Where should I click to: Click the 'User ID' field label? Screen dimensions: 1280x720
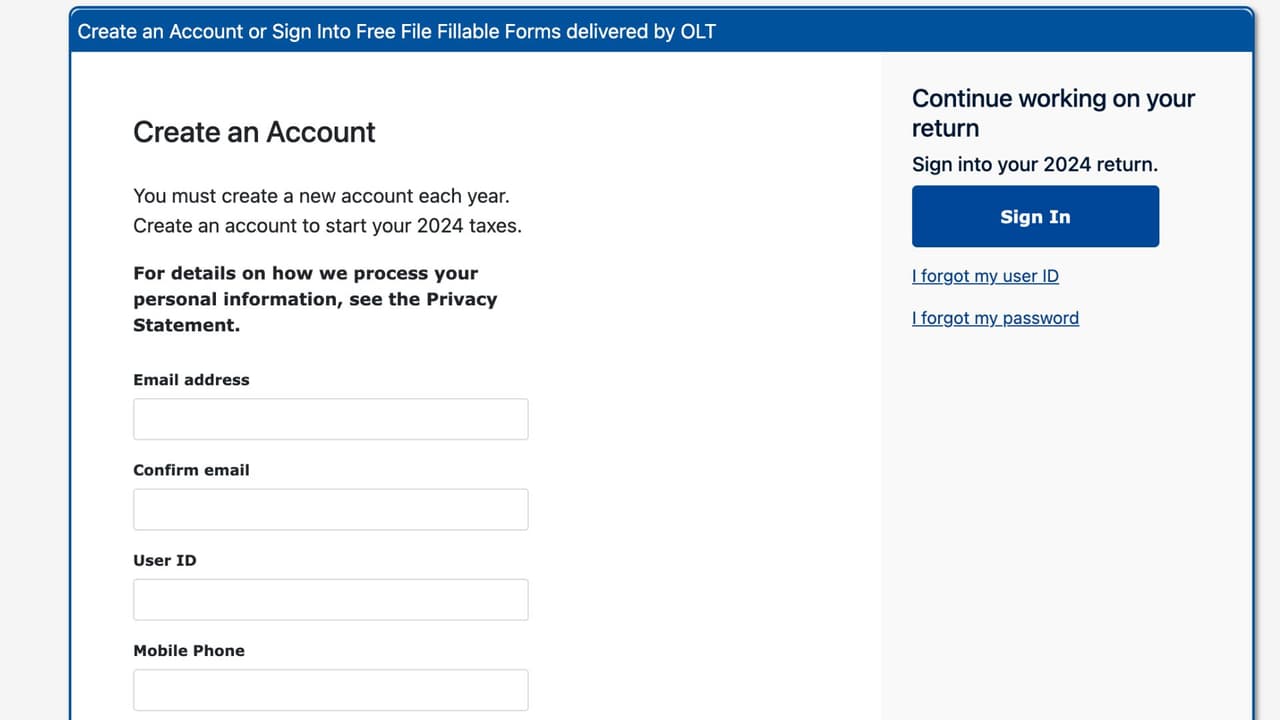[x=165, y=560]
